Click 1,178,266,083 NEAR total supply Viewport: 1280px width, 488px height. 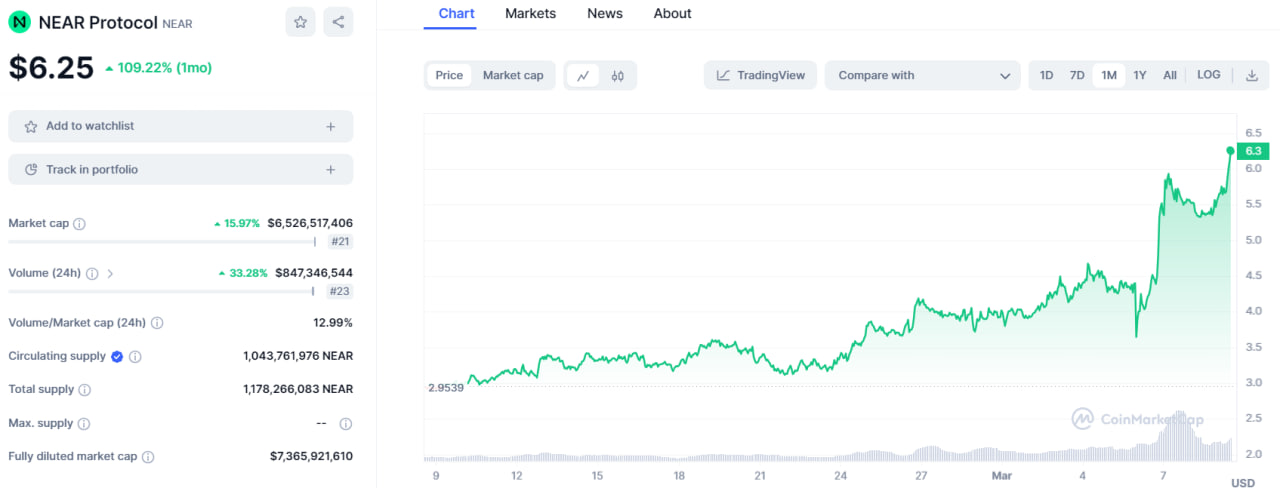point(298,390)
